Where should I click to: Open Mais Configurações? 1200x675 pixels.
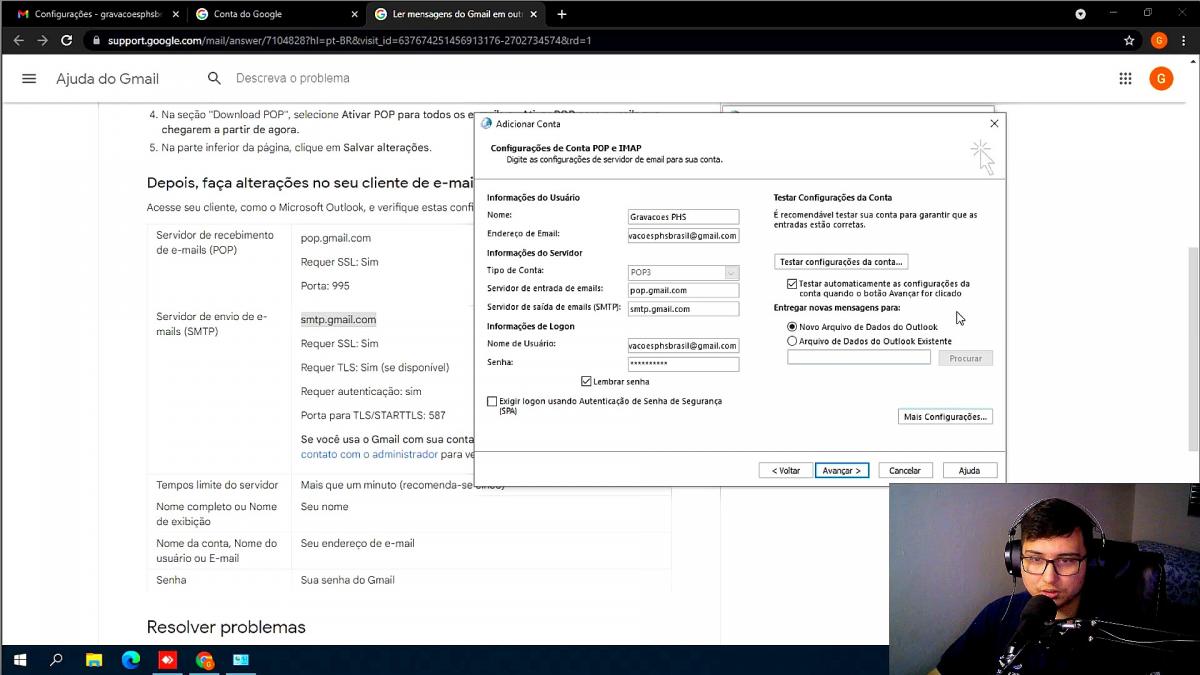(x=945, y=417)
